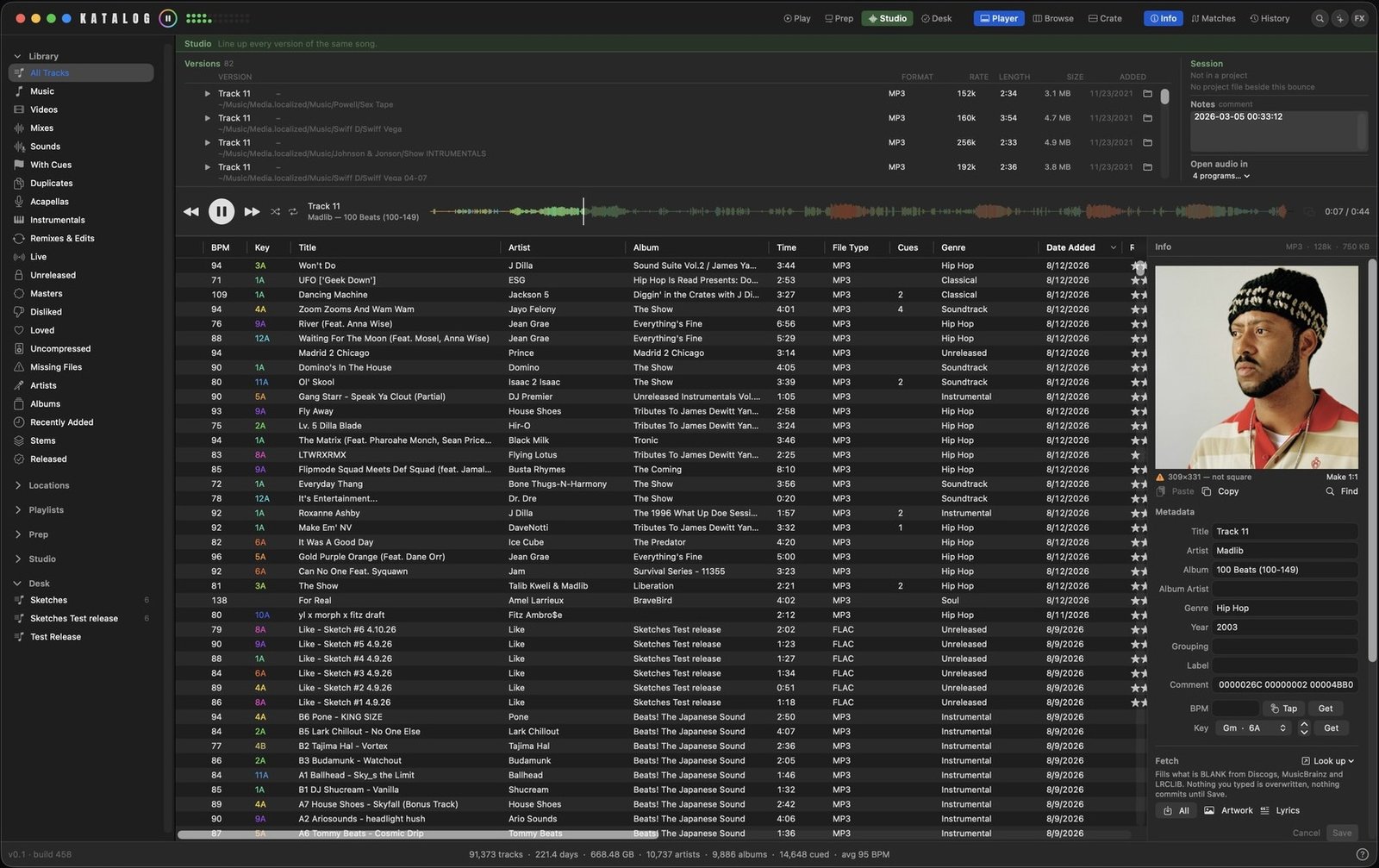The width and height of the screenshot is (1379, 868).
Task: Expand the Prep section in sidebar
Action: 18,534
